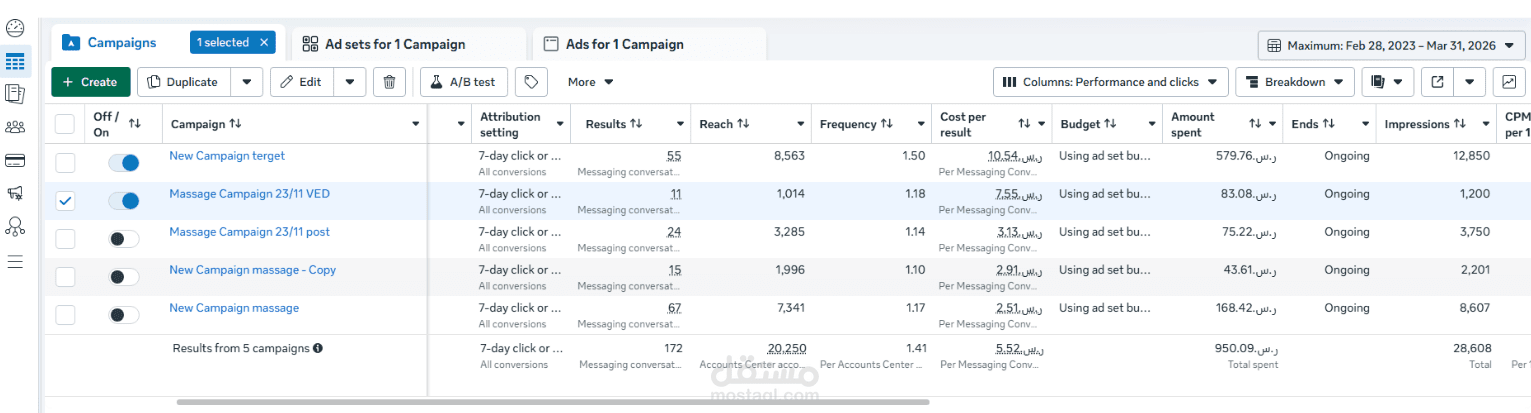Turn off the New Campaign terget toggle
Viewport: 1531px width, 413px height.
tap(124, 163)
